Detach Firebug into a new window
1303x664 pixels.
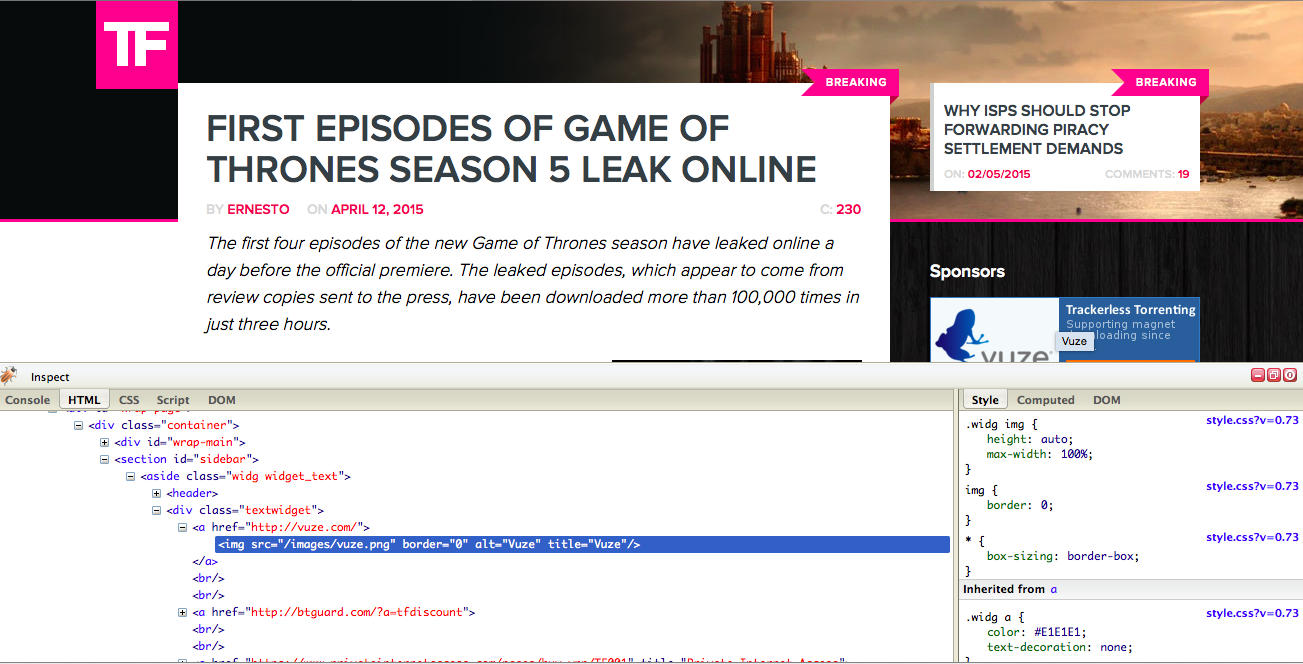pos(1274,376)
